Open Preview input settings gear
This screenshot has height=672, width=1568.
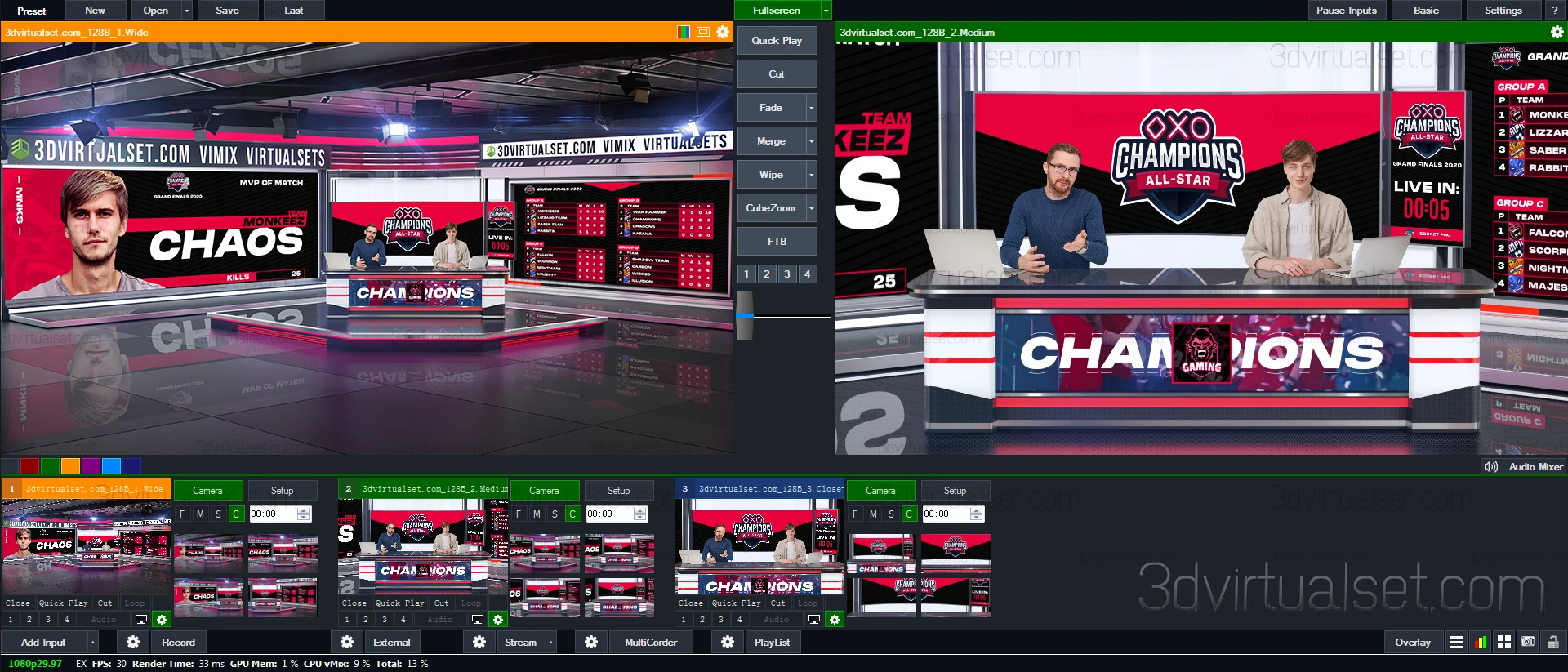point(723,32)
